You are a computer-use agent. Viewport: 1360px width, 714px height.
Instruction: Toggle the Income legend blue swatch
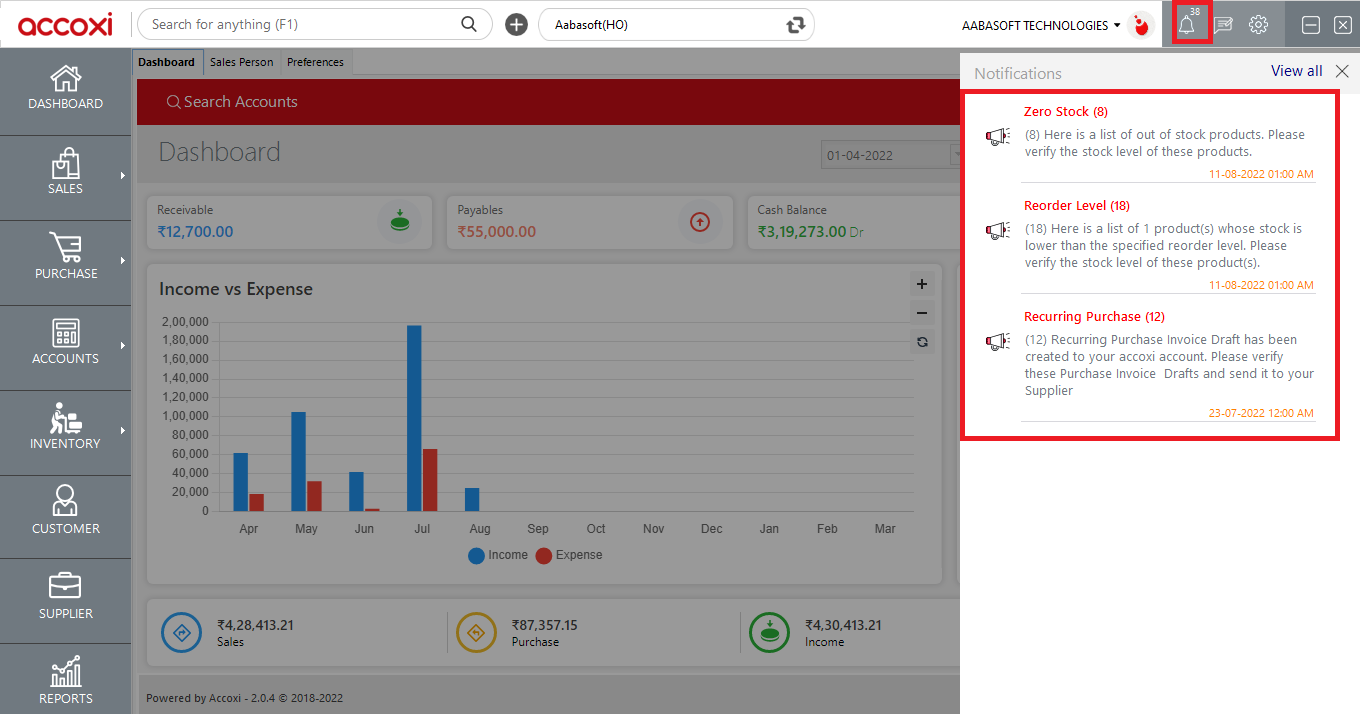click(x=476, y=555)
